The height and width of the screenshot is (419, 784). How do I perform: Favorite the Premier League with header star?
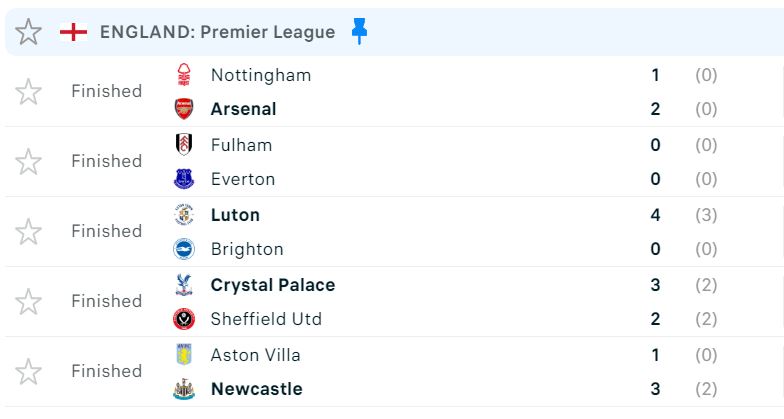(x=29, y=32)
